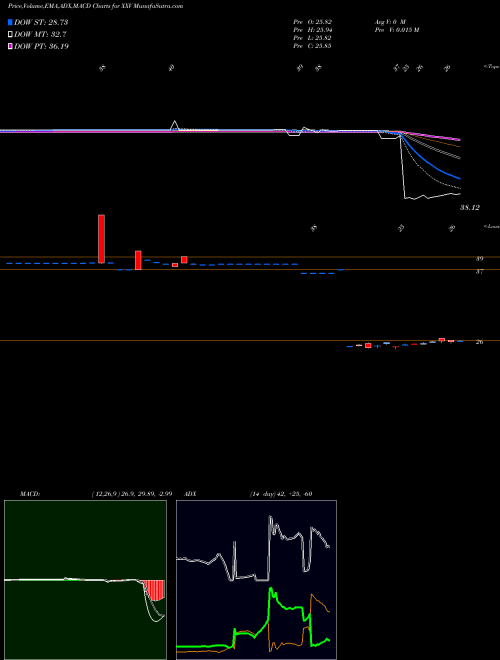Click the Pre C: 25.85 close value
Image resolution: width=500 pixels, height=660 pixels.
313,45
